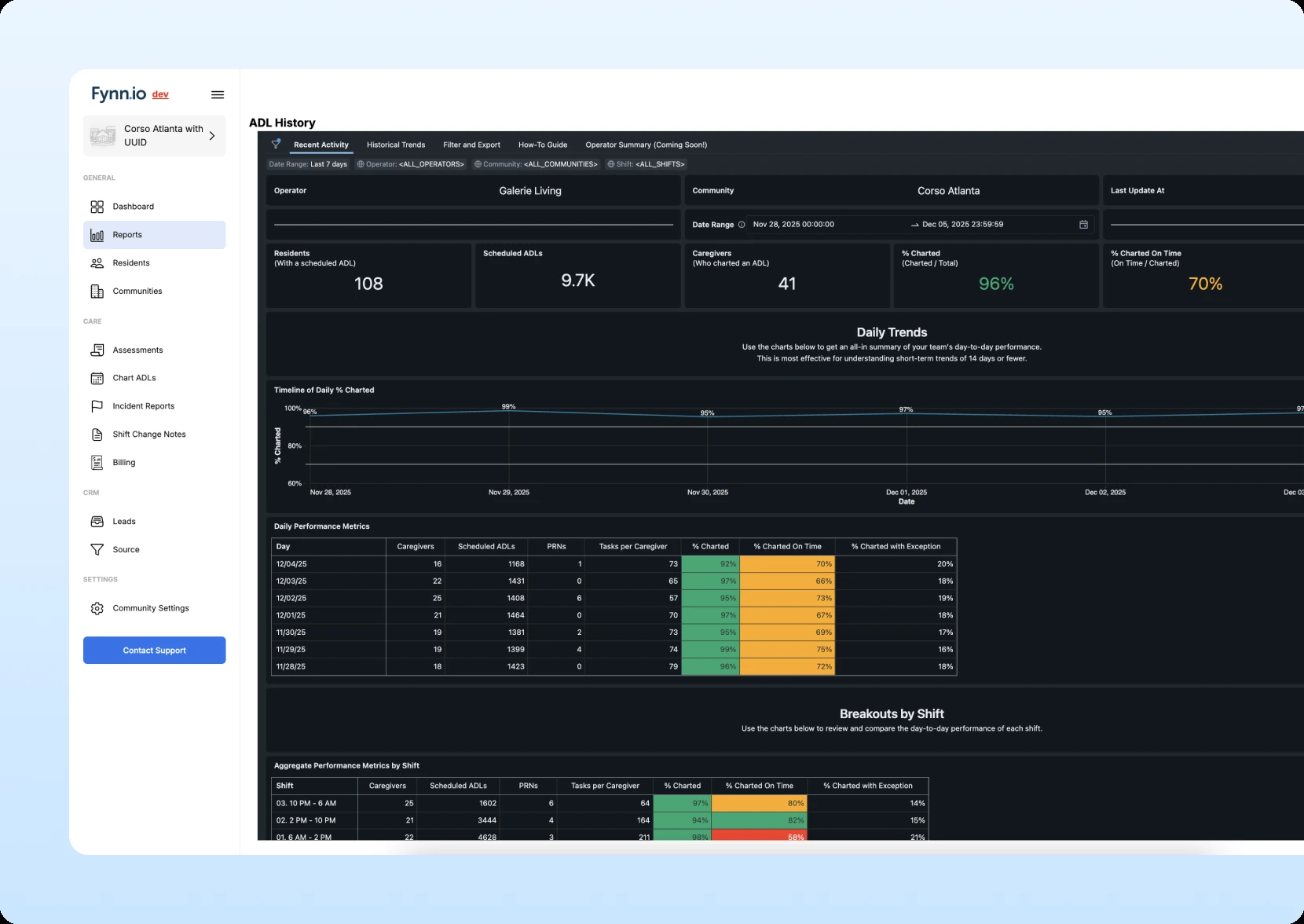Image resolution: width=1304 pixels, height=924 pixels.
Task: Click the filter funnel icon beside Recent Activity
Action: (x=276, y=145)
